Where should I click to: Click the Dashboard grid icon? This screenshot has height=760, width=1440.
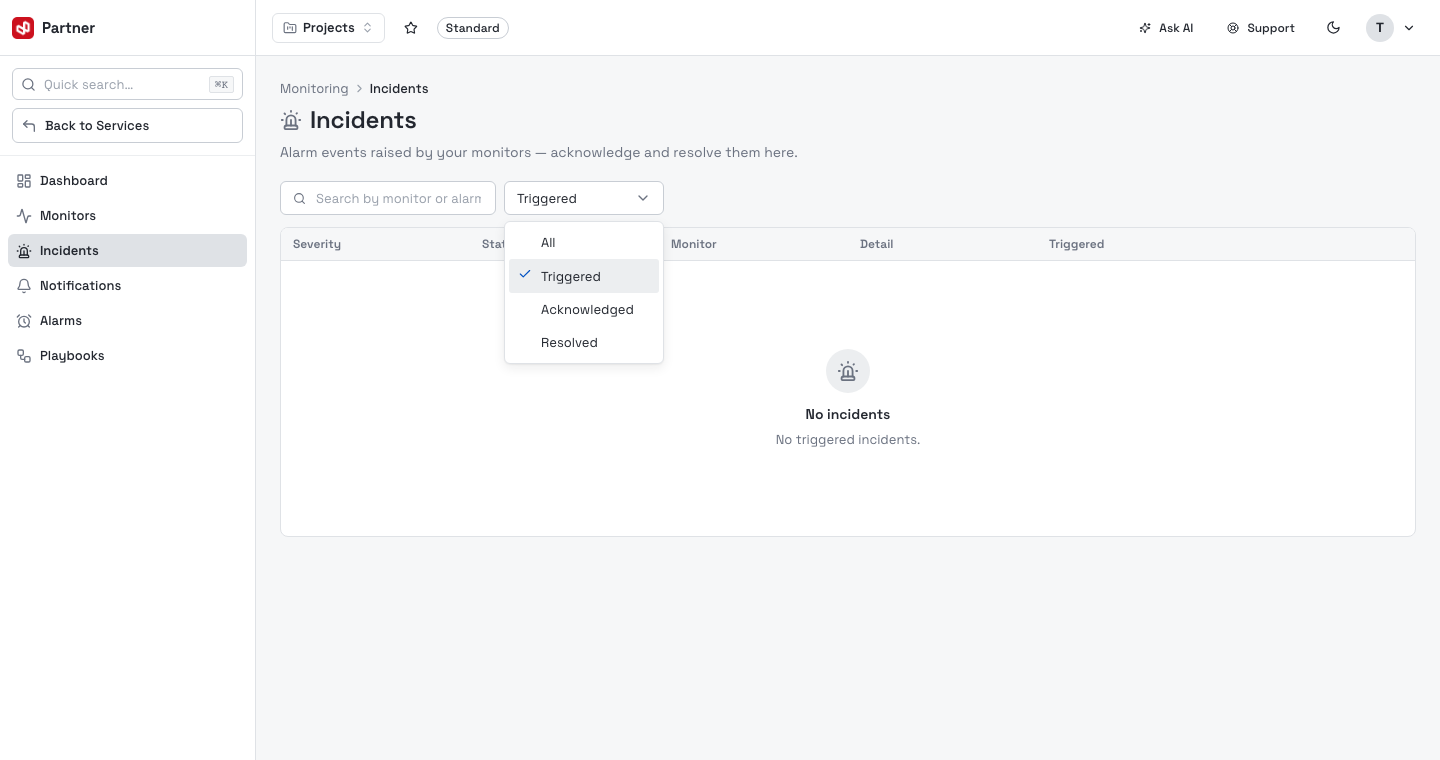click(24, 181)
